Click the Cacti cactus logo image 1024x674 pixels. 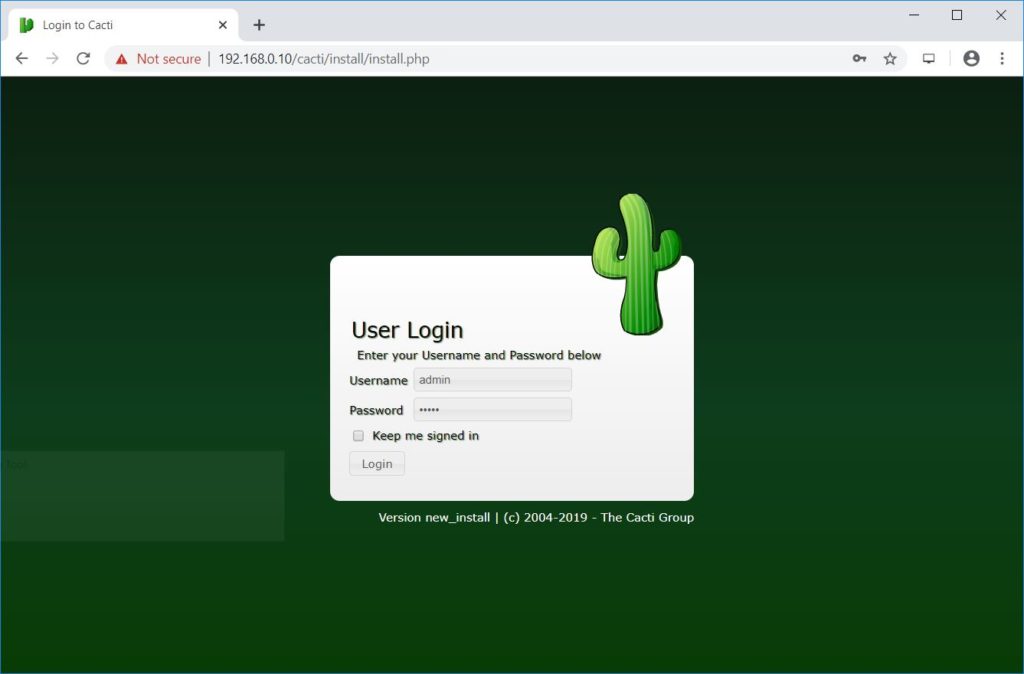tap(637, 257)
